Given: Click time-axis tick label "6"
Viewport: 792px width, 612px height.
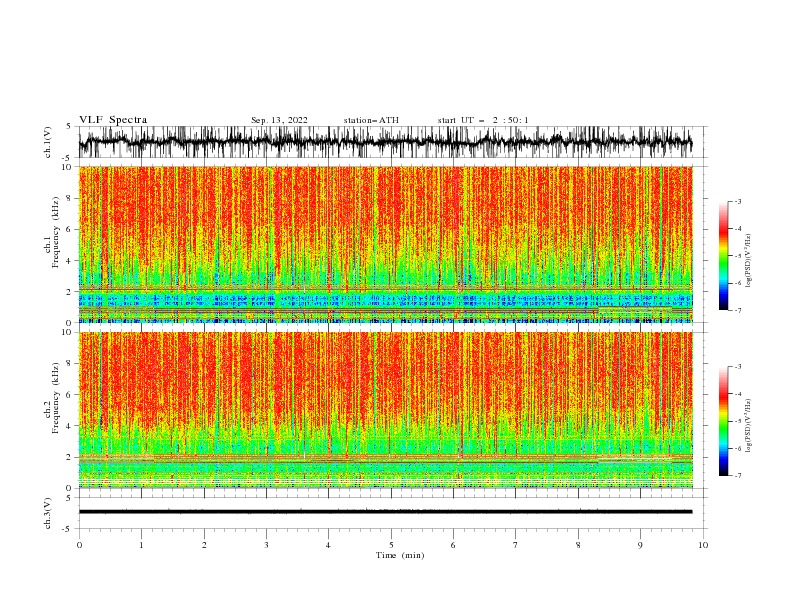Looking at the screenshot, I should click(453, 545).
